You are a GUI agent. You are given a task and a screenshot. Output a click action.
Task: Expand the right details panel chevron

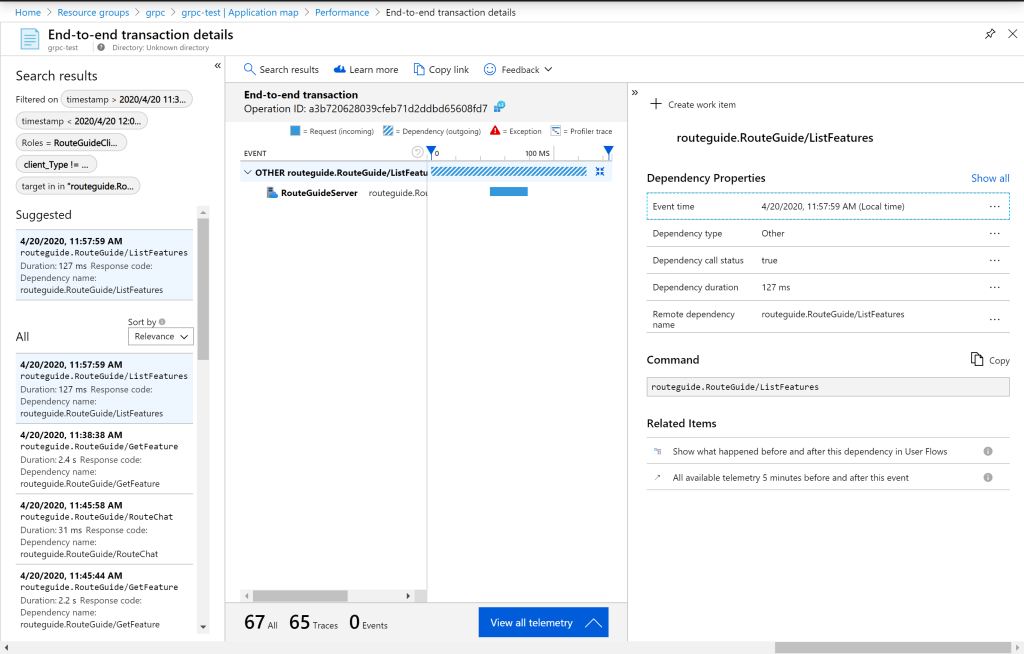[x=635, y=92]
